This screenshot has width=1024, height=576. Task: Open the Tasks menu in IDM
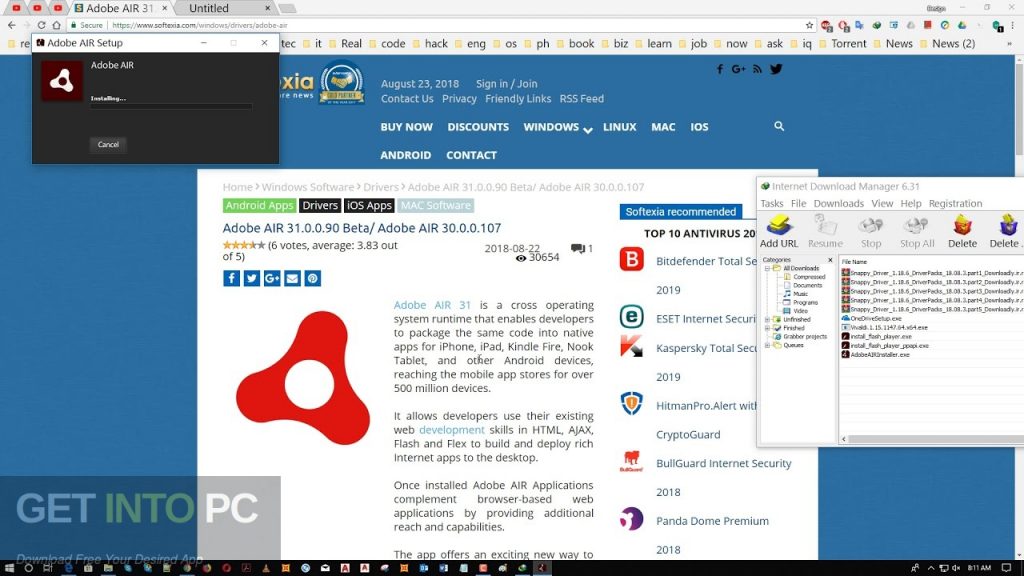coord(771,203)
